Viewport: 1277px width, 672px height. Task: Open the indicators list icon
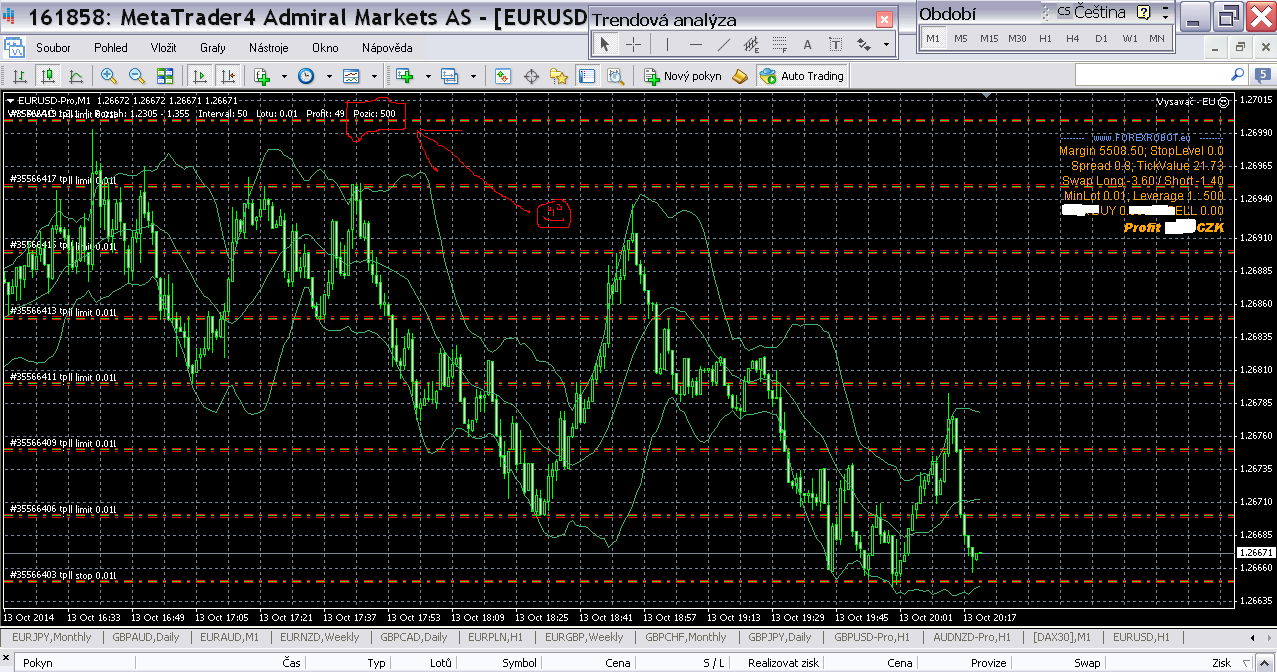[x=263, y=76]
